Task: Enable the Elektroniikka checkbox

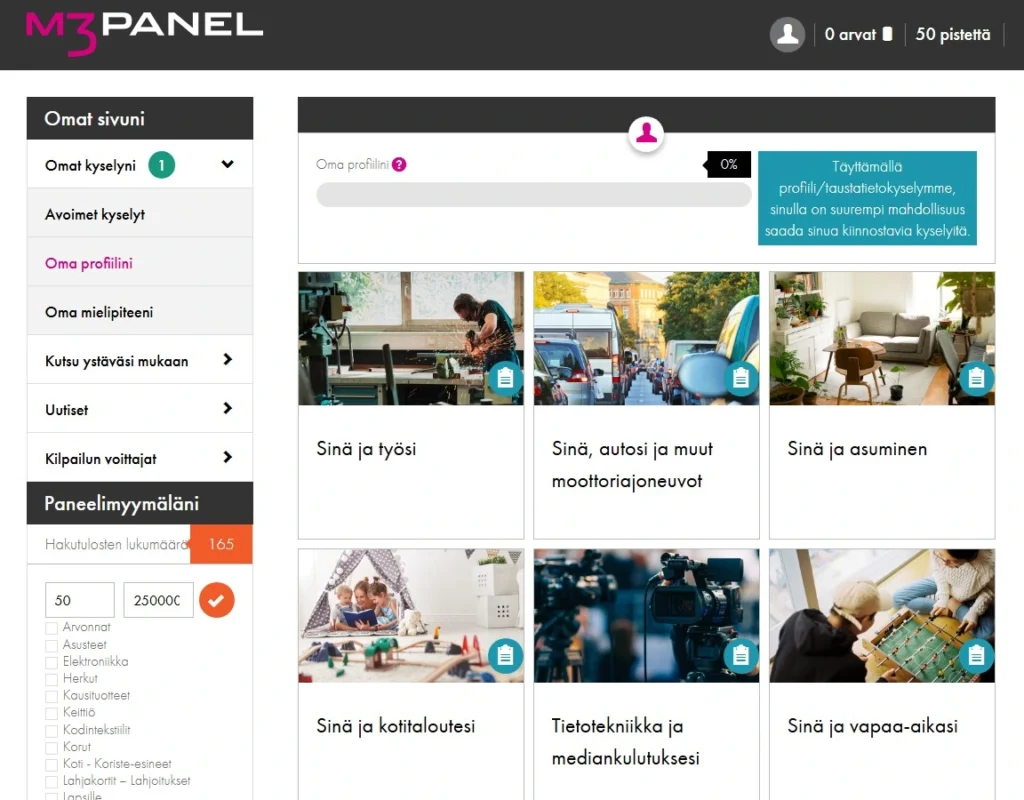Action: (51, 662)
